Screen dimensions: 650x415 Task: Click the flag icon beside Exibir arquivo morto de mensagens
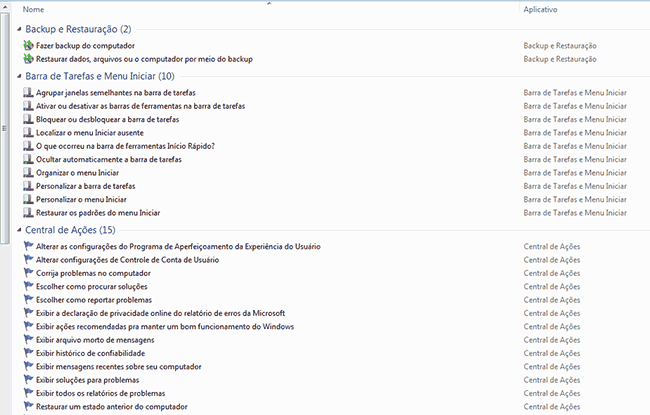pos(28,340)
